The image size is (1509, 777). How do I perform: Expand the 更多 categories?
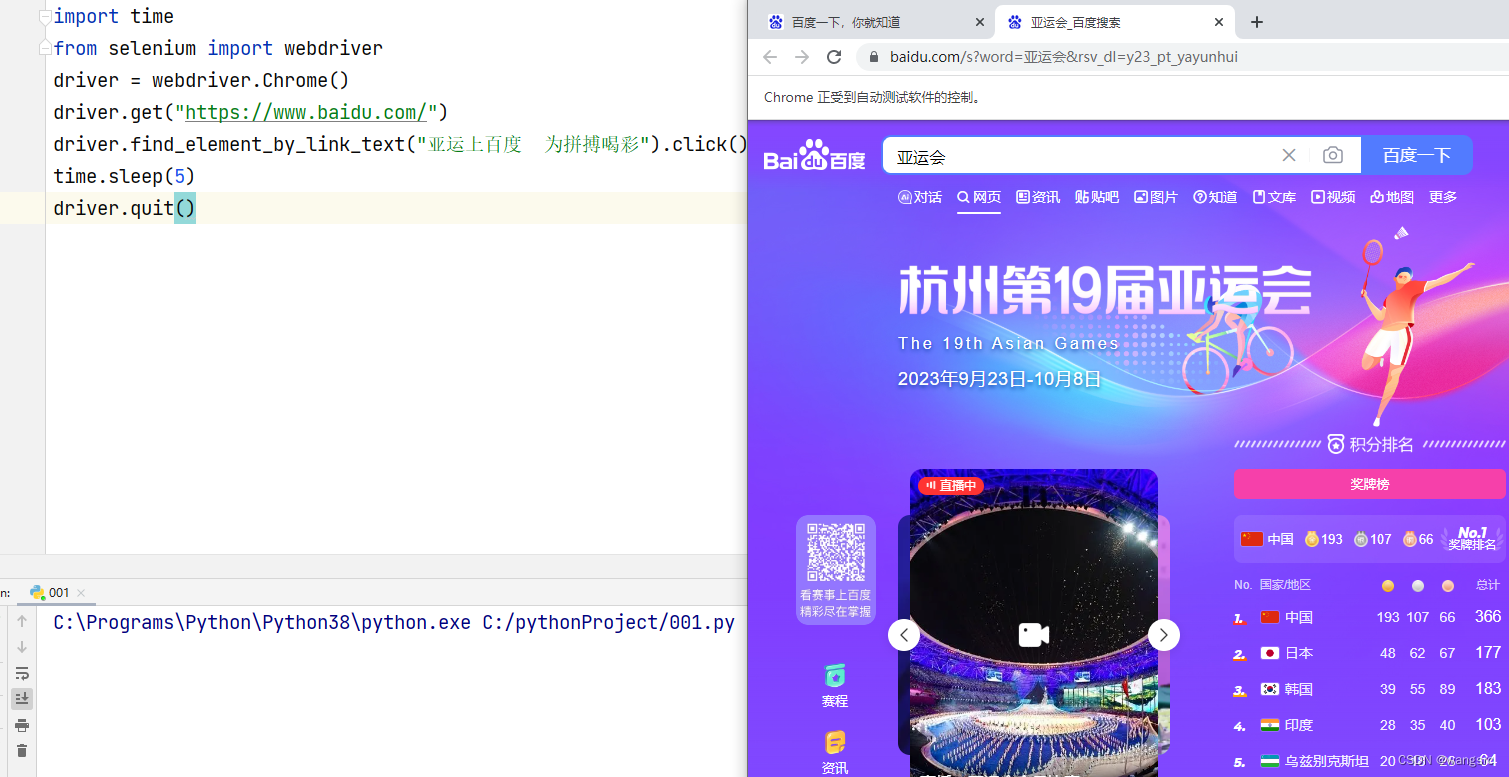pos(1443,197)
